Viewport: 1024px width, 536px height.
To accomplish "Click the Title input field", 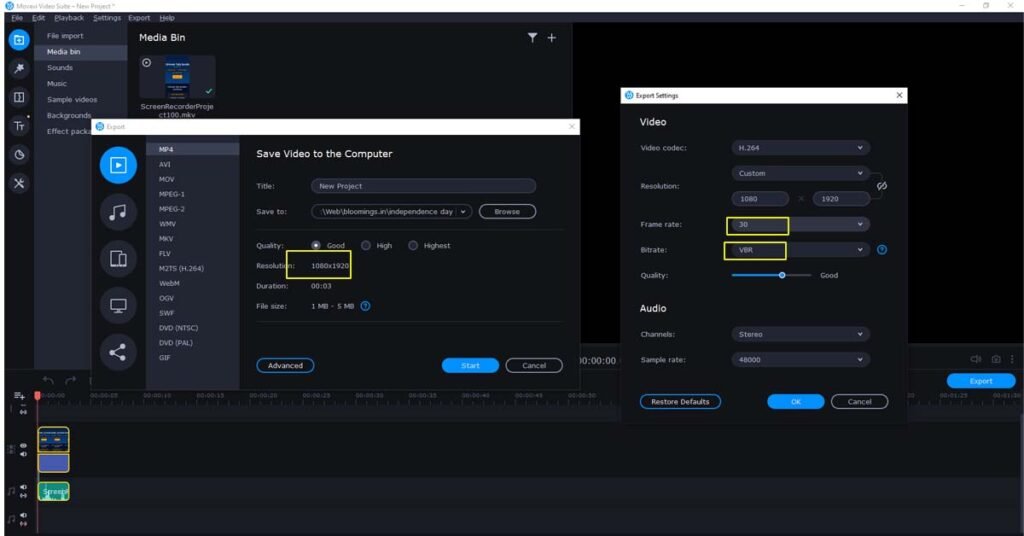I will pyautogui.click(x=424, y=186).
